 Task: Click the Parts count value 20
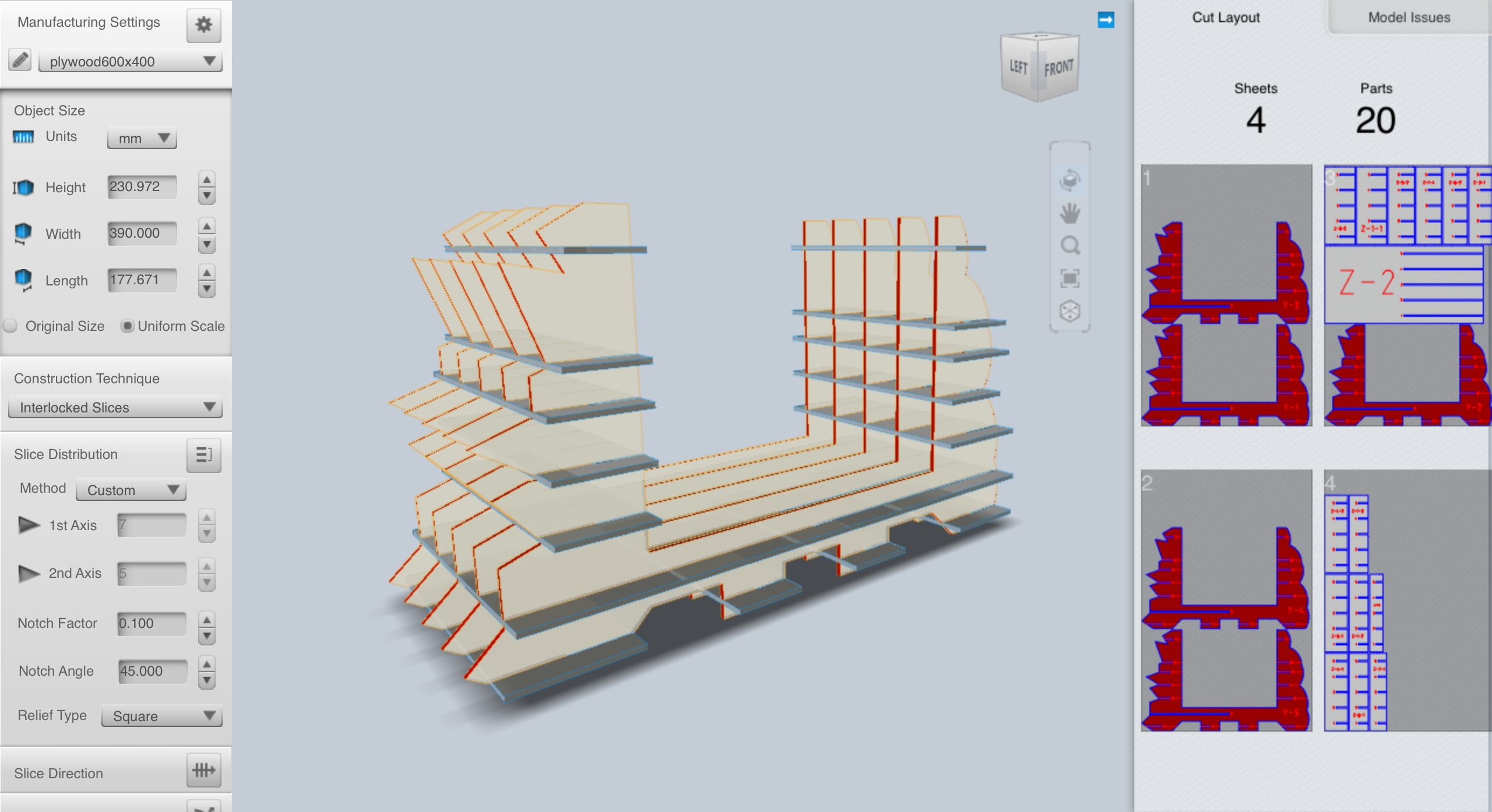[x=1375, y=121]
